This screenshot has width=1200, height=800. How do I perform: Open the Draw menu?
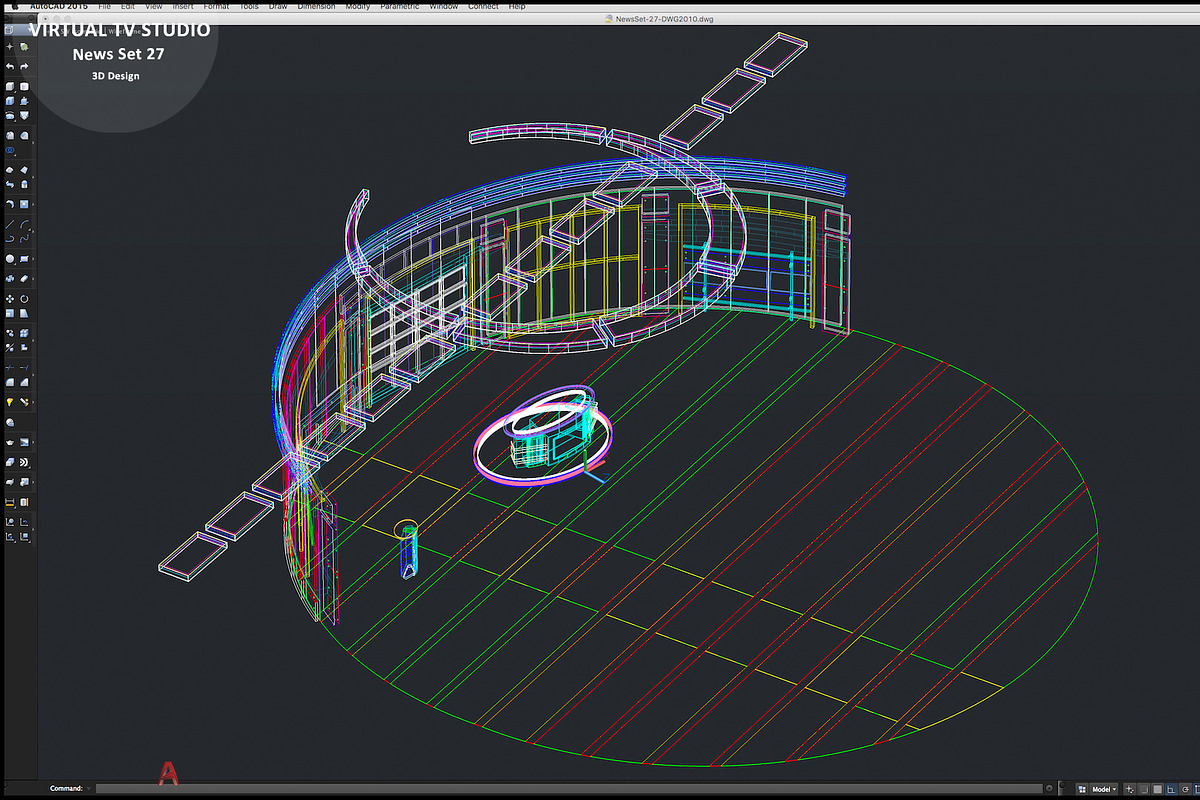278,6
